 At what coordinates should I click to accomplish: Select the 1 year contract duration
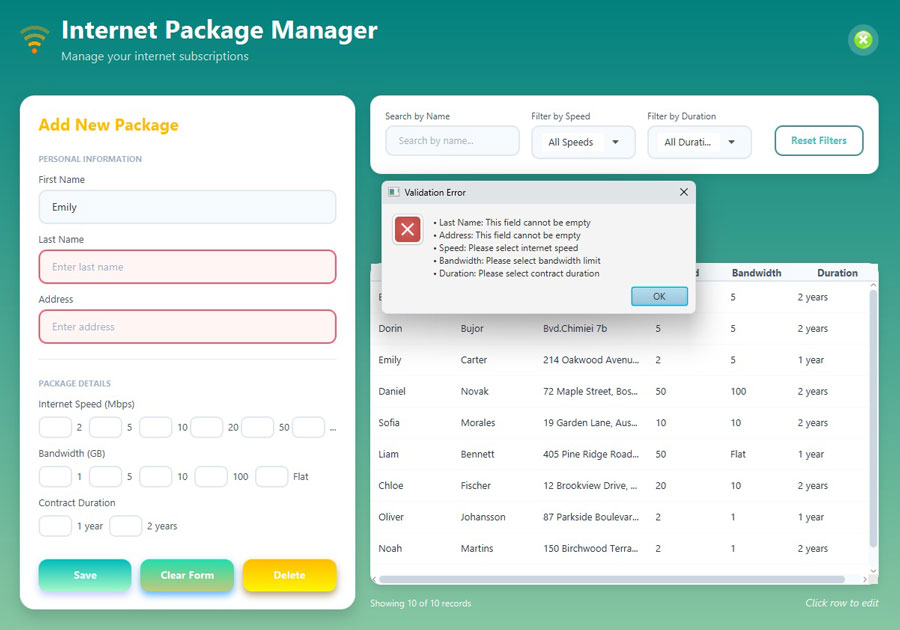(55, 525)
